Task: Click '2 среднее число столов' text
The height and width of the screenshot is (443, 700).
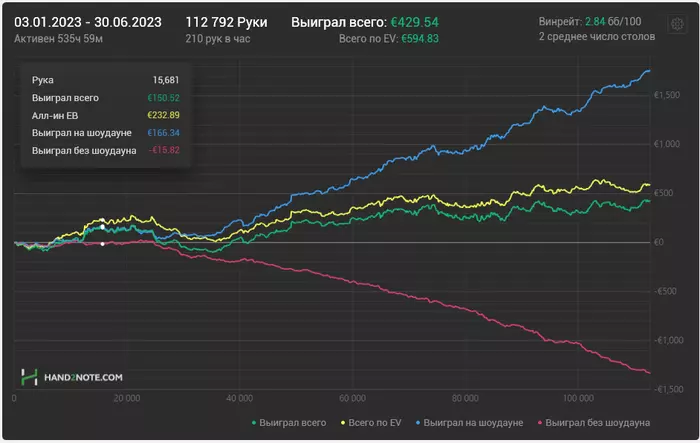Action: pyautogui.click(x=597, y=37)
